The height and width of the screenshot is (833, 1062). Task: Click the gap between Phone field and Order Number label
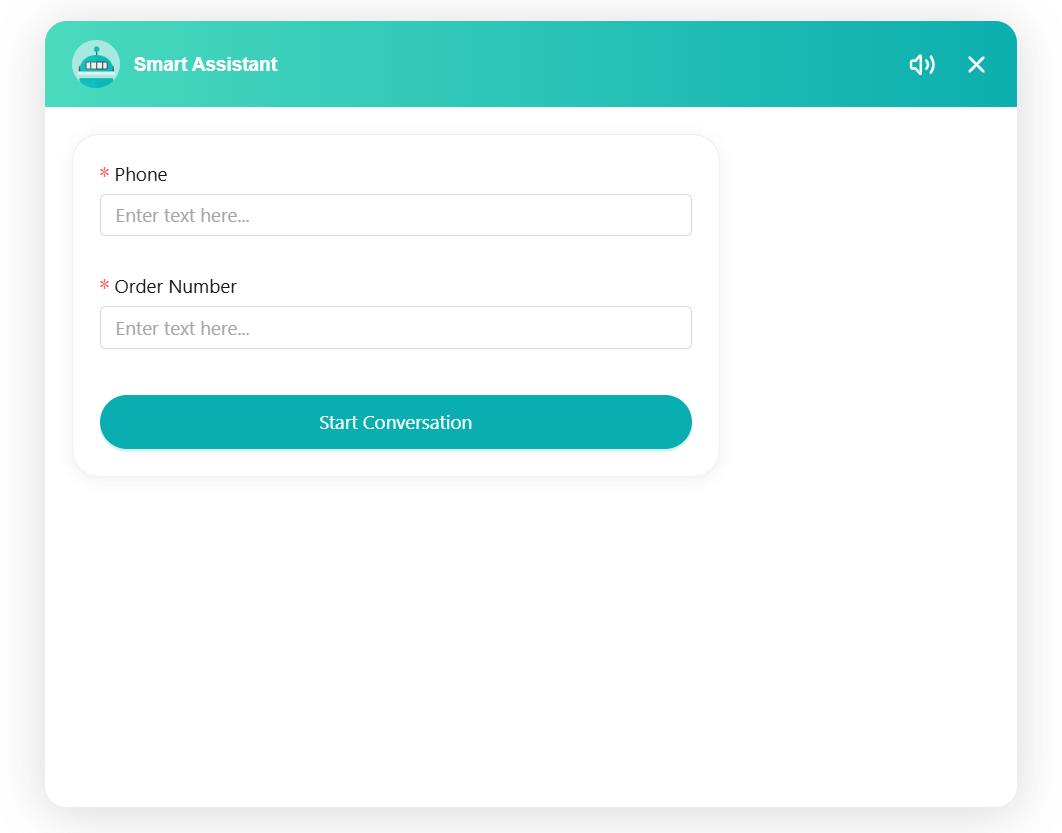[396, 256]
